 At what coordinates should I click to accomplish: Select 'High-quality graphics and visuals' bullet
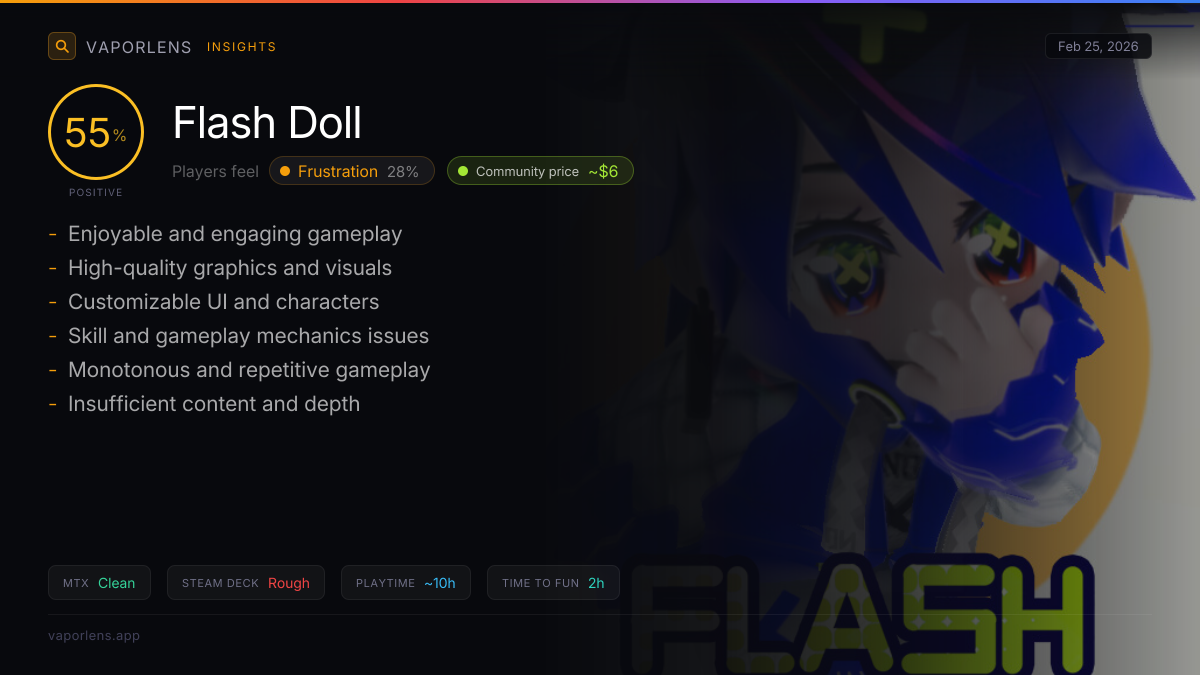[230, 268]
